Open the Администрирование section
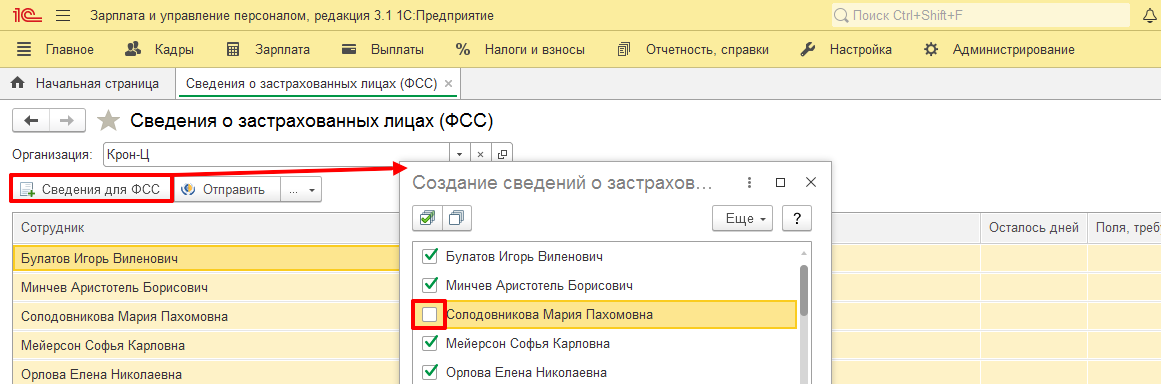Viewport: 1161px width, 384px height. [999, 50]
